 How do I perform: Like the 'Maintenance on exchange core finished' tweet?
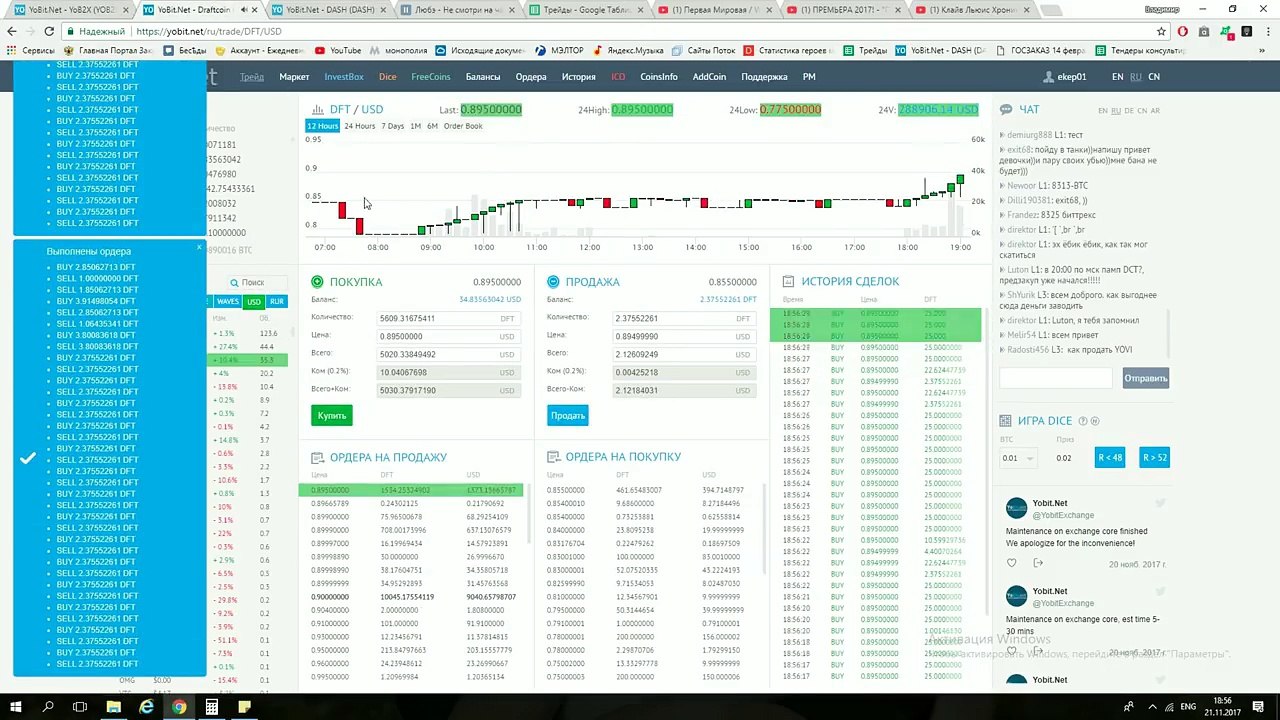(1011, 563)
